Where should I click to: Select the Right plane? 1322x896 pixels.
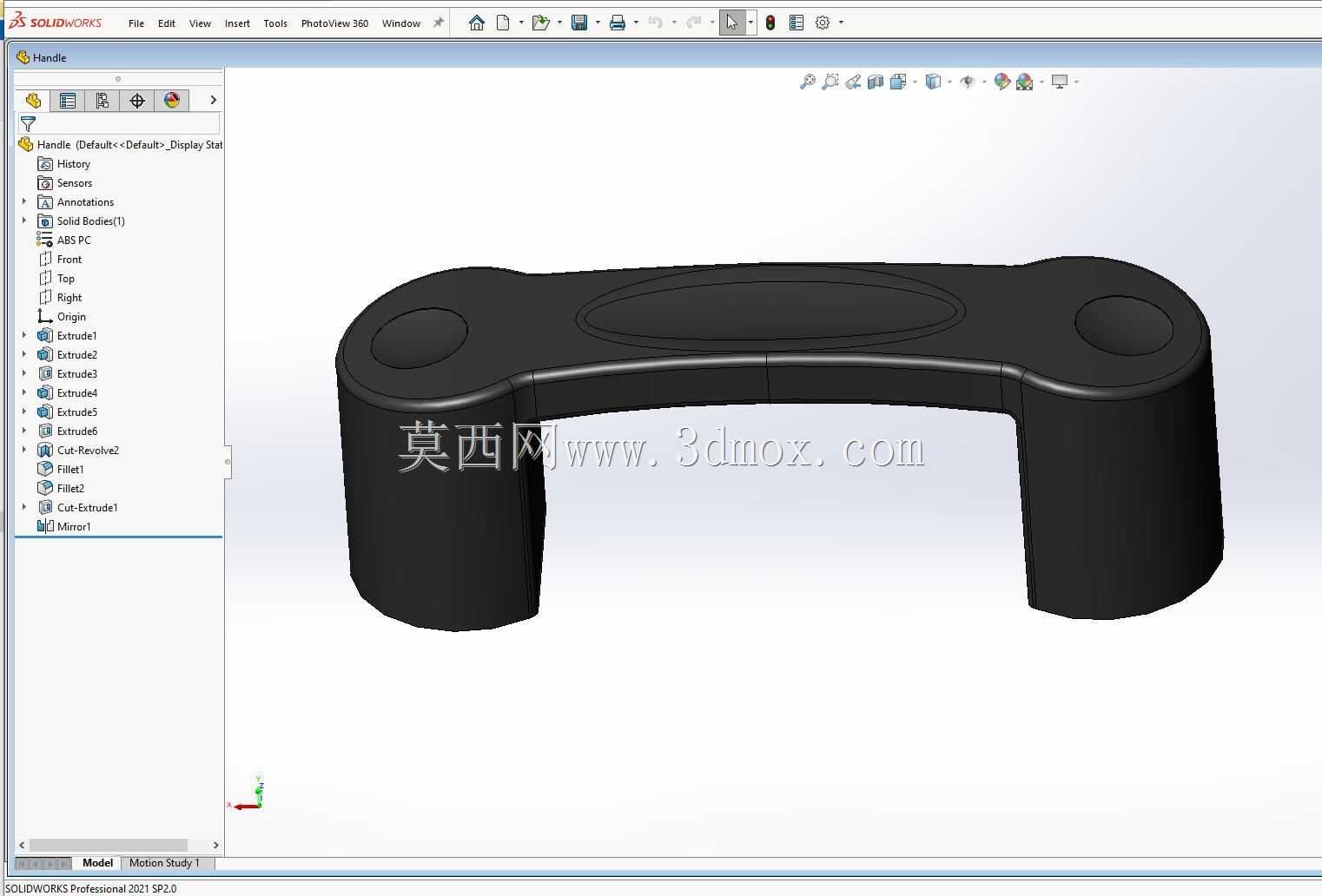[x=69, y=298]
